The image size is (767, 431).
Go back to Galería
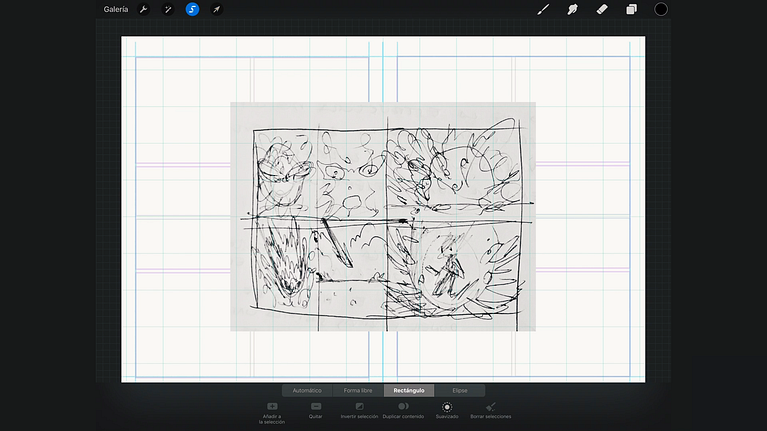pos(116,9)
